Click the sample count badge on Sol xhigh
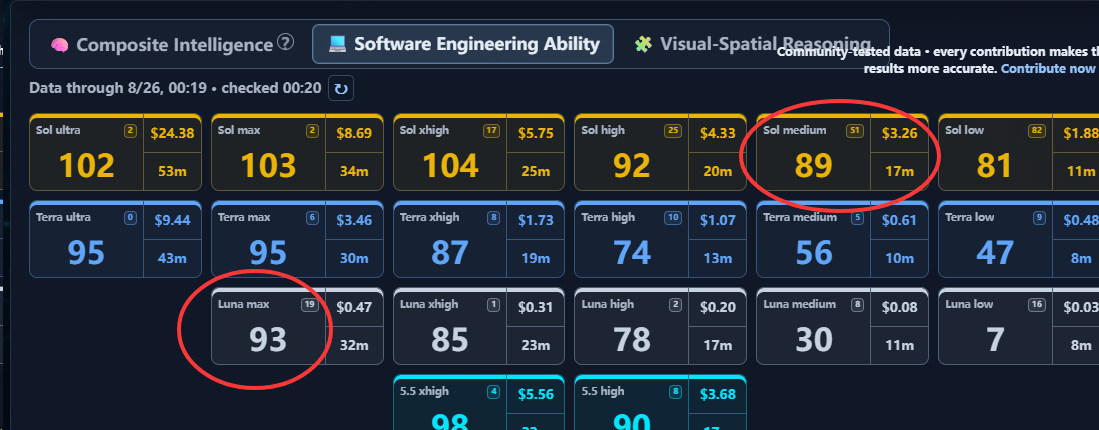The image size is (1099, 430). click(491, 130)
